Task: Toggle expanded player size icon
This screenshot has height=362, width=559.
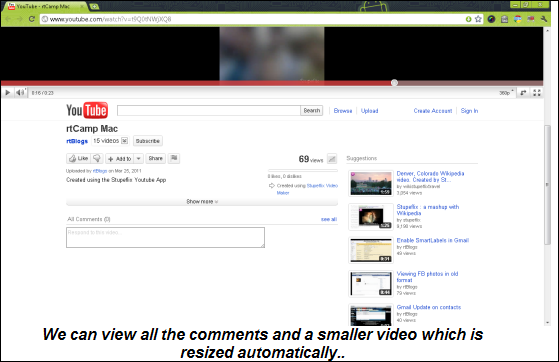Action: 523,93
